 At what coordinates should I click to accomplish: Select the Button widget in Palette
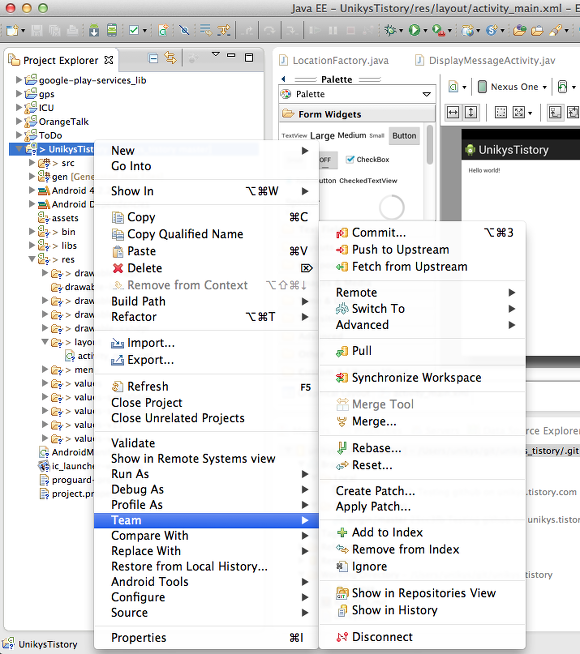point(404,136)
